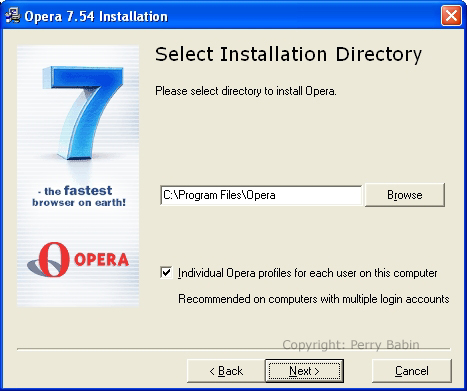Click the installation directory path field
Screen dimensions: 467x391
[261, 195]
